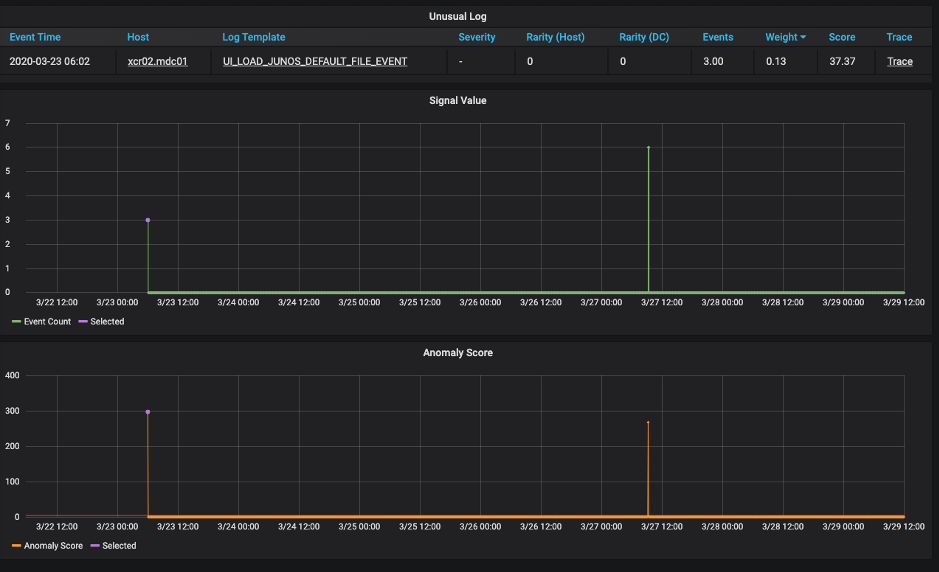Open the Signal Value panel title menu
Screen dimensions: 939x572
458,101
